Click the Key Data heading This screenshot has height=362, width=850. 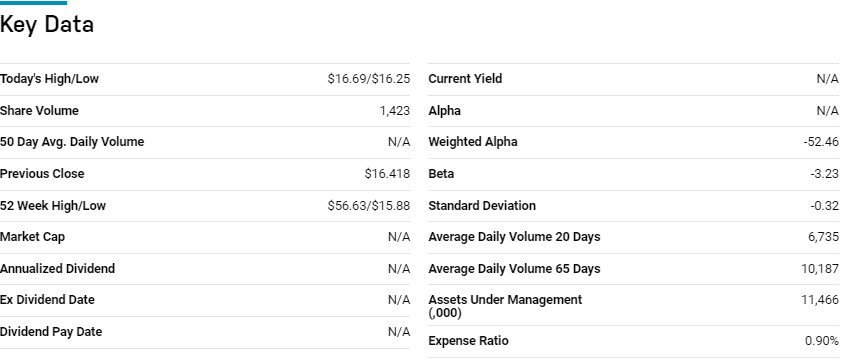(47, 24)
